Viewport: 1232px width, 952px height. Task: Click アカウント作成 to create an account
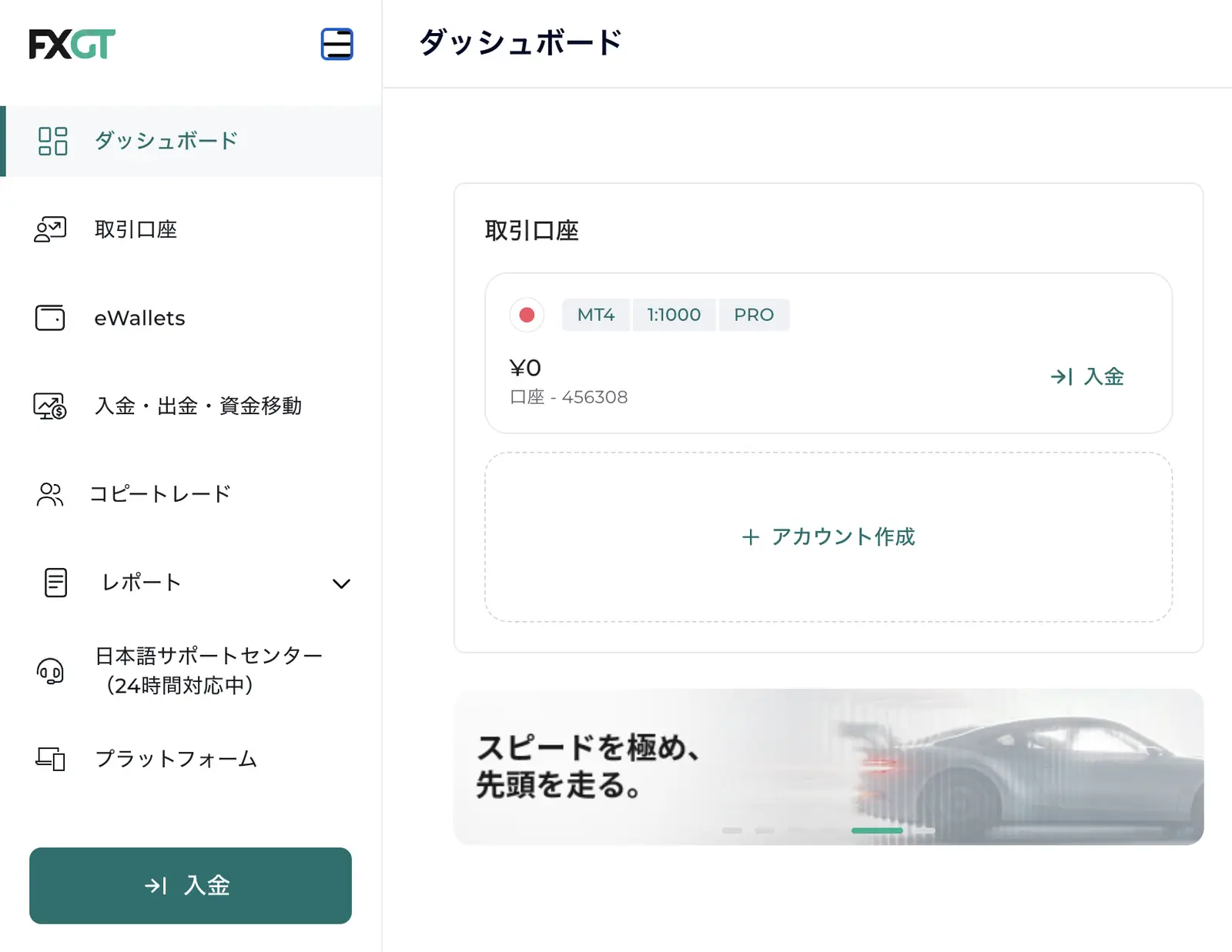coord(829,537)
